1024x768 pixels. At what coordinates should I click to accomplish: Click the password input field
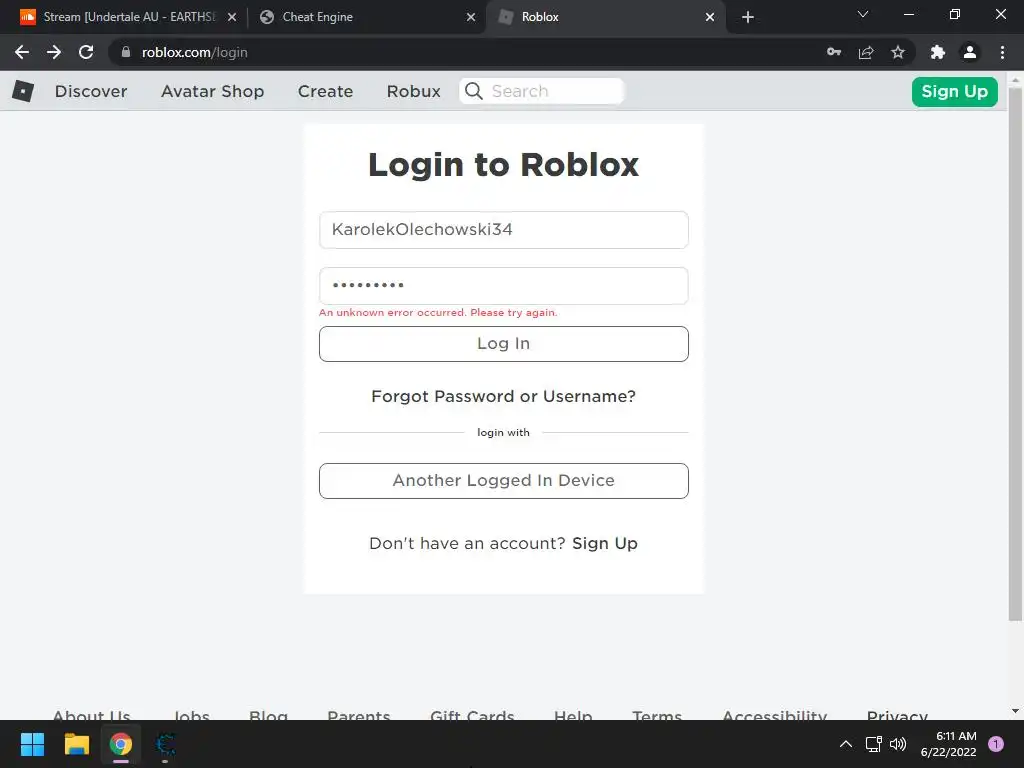pos(504,285)
